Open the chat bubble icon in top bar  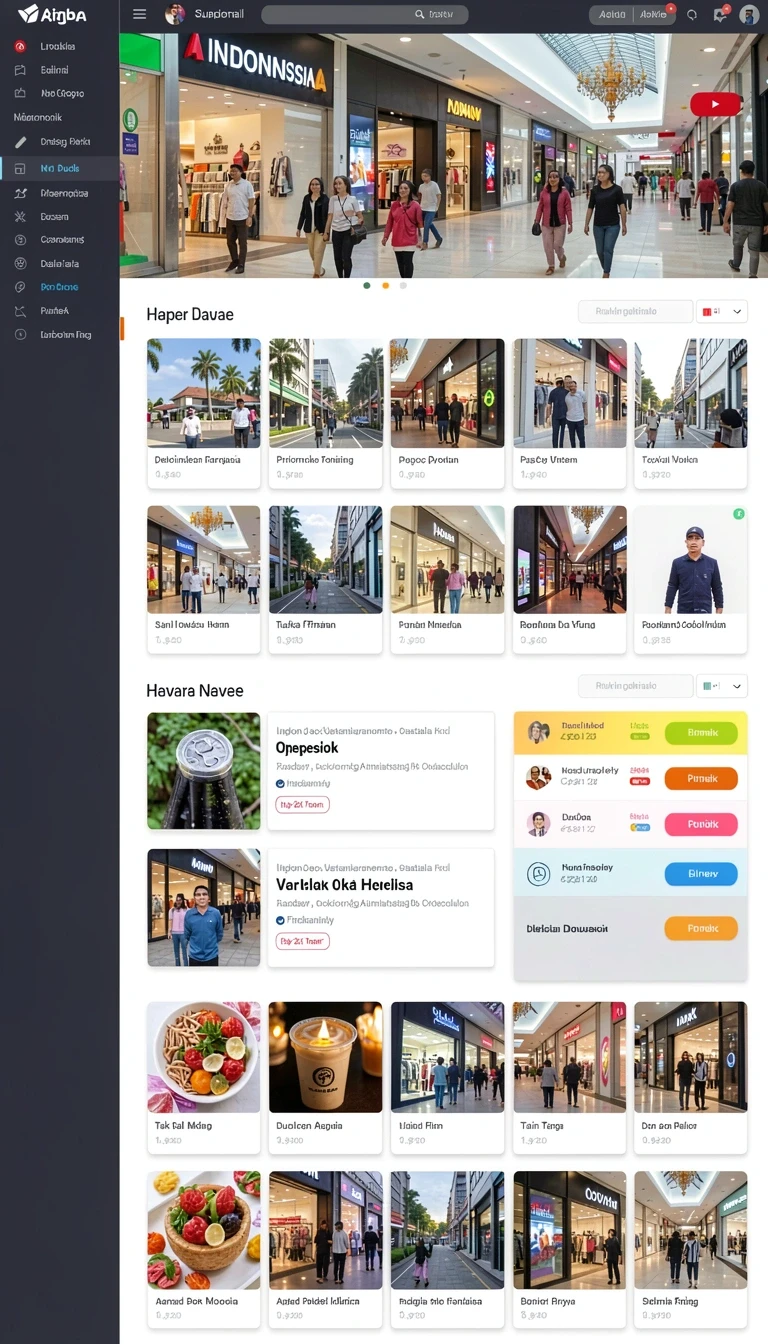(692, 14)
